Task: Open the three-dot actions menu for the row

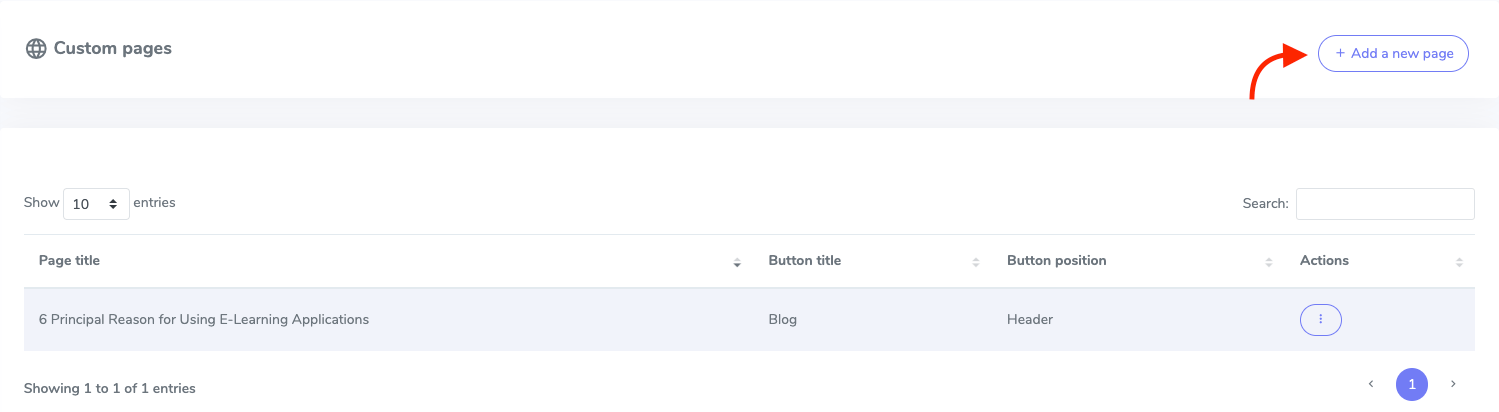Action: click(x=1320, y=320)
